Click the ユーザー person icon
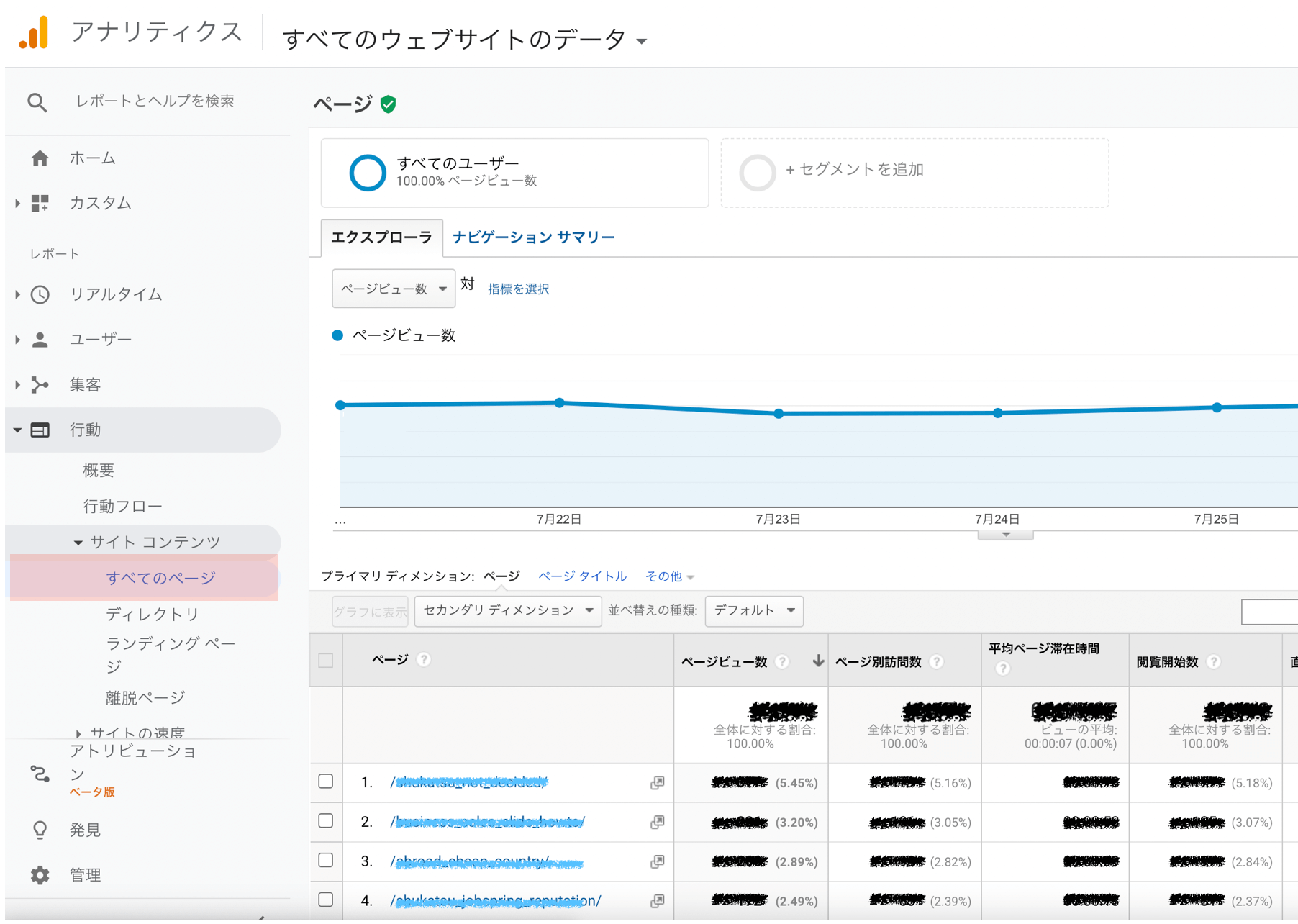The height and width of the screenshot is (924, 1298). coord(40,339)
